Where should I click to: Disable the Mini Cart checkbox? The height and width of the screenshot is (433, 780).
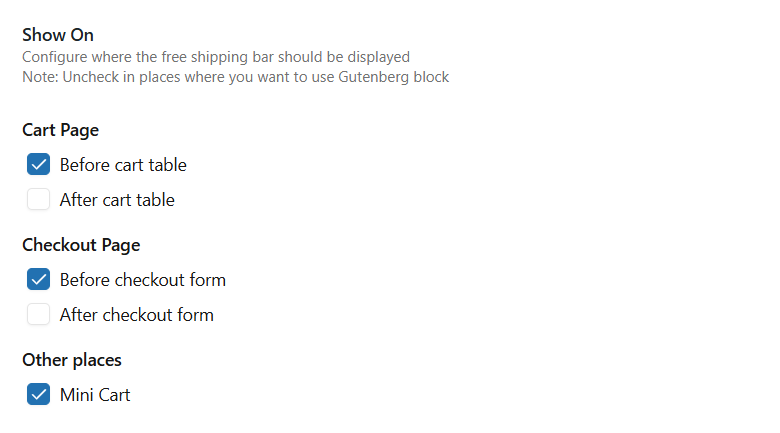coord(39,395)
